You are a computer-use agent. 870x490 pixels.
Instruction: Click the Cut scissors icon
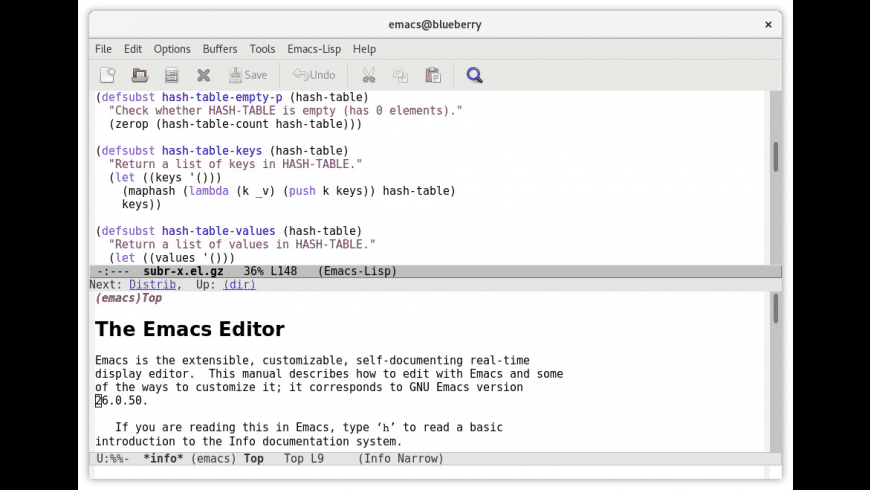[x=368, y=75]
